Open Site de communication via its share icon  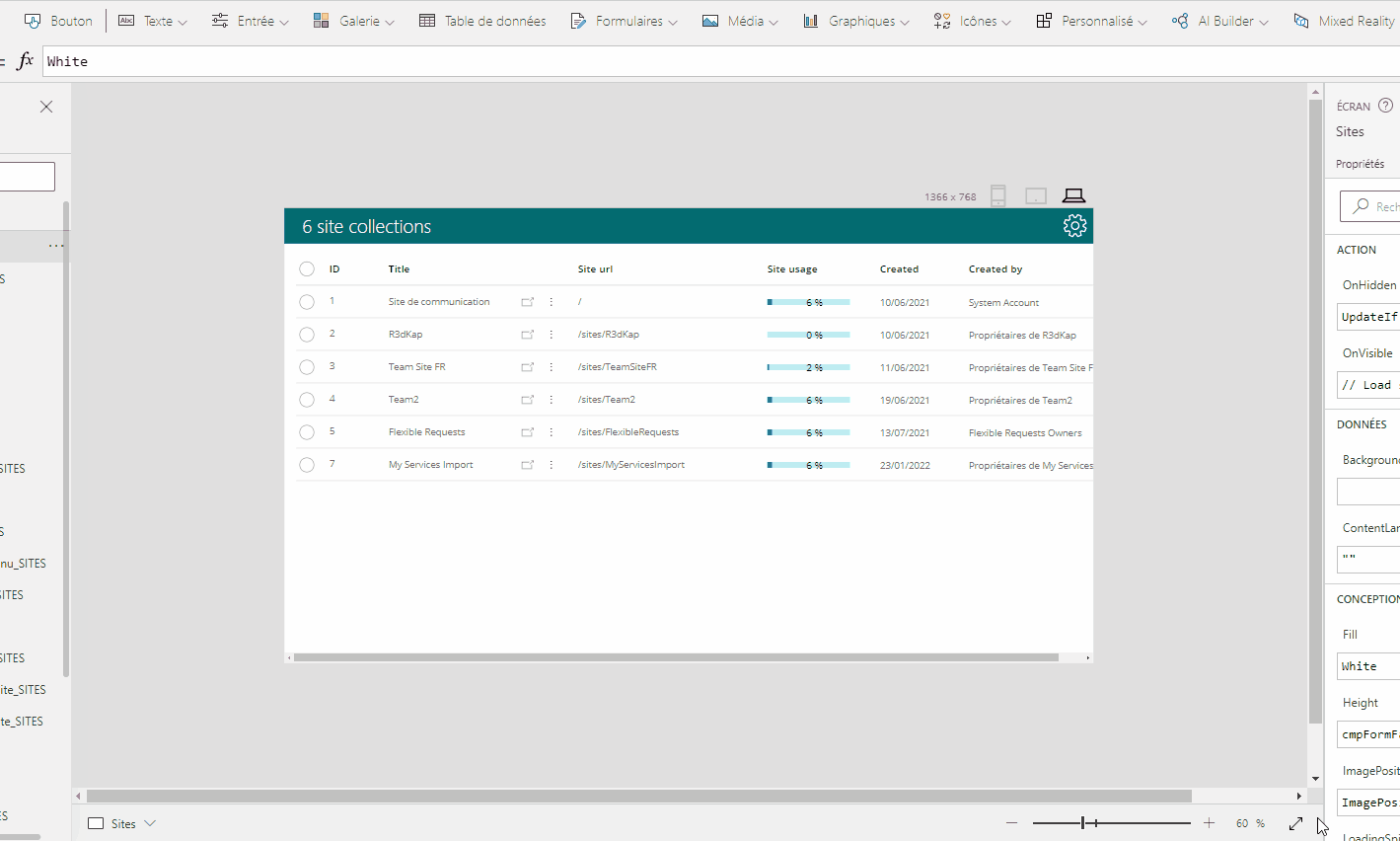click(528, 302)
